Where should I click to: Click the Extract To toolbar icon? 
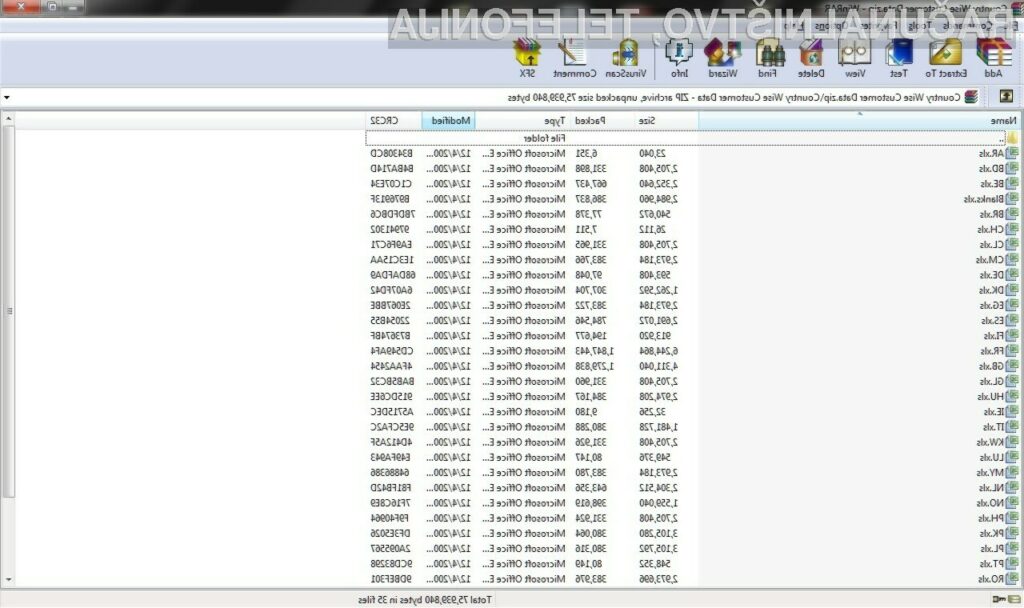click(946, 53)
